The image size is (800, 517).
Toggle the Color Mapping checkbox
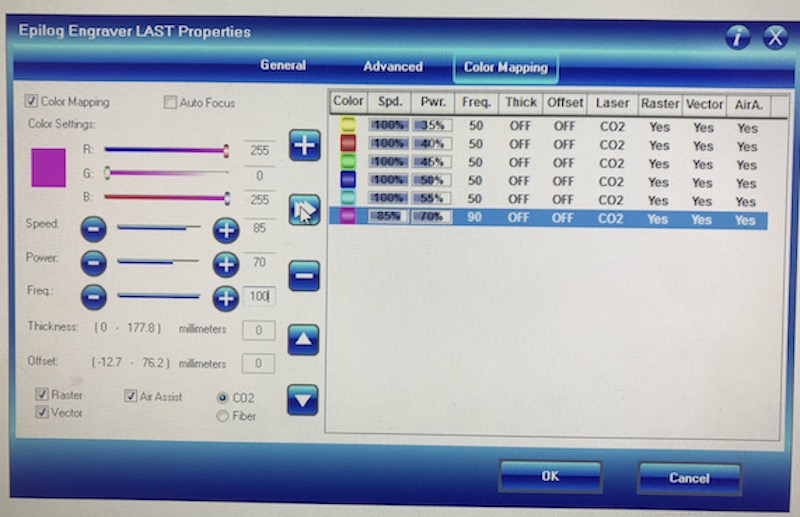31,101
